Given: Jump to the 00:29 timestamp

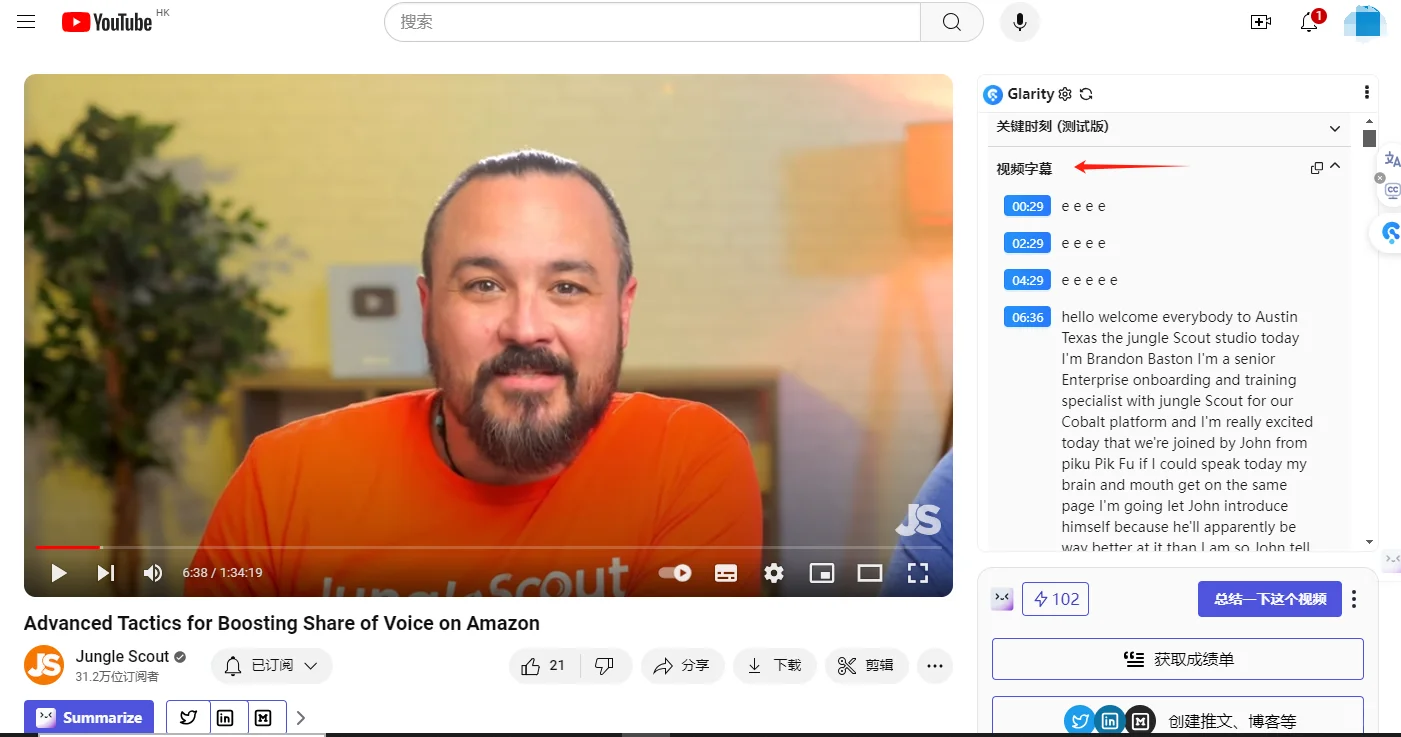Looking at the screenshot, I should 1027,206.
